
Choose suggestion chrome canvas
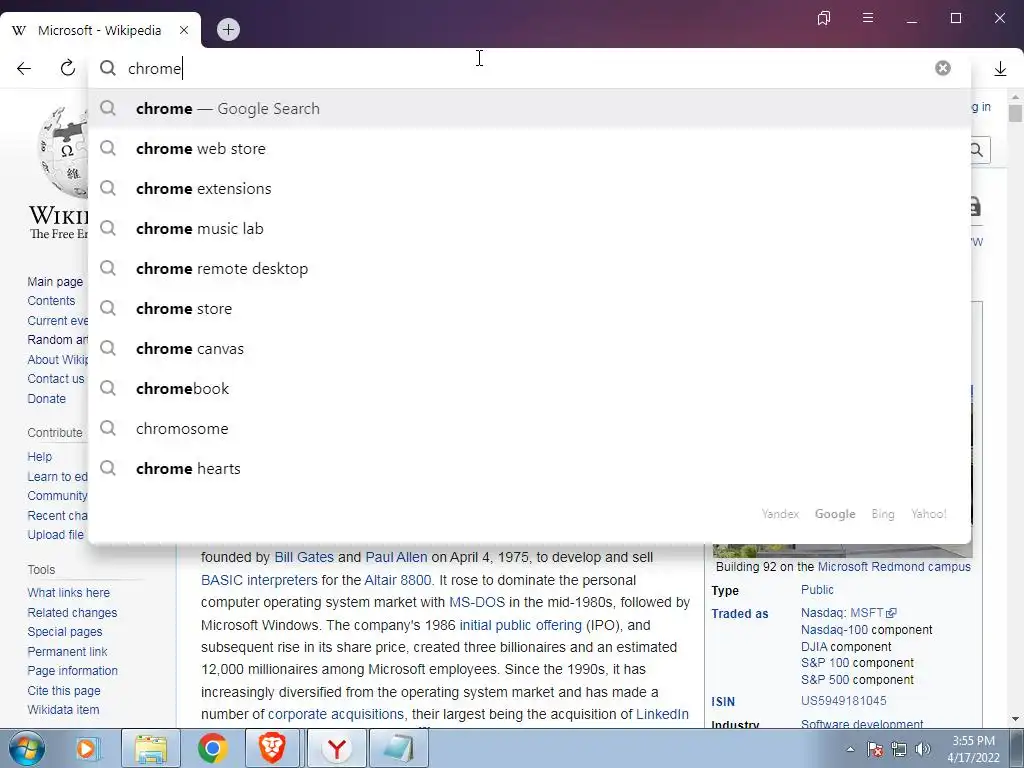click(530, 349)
